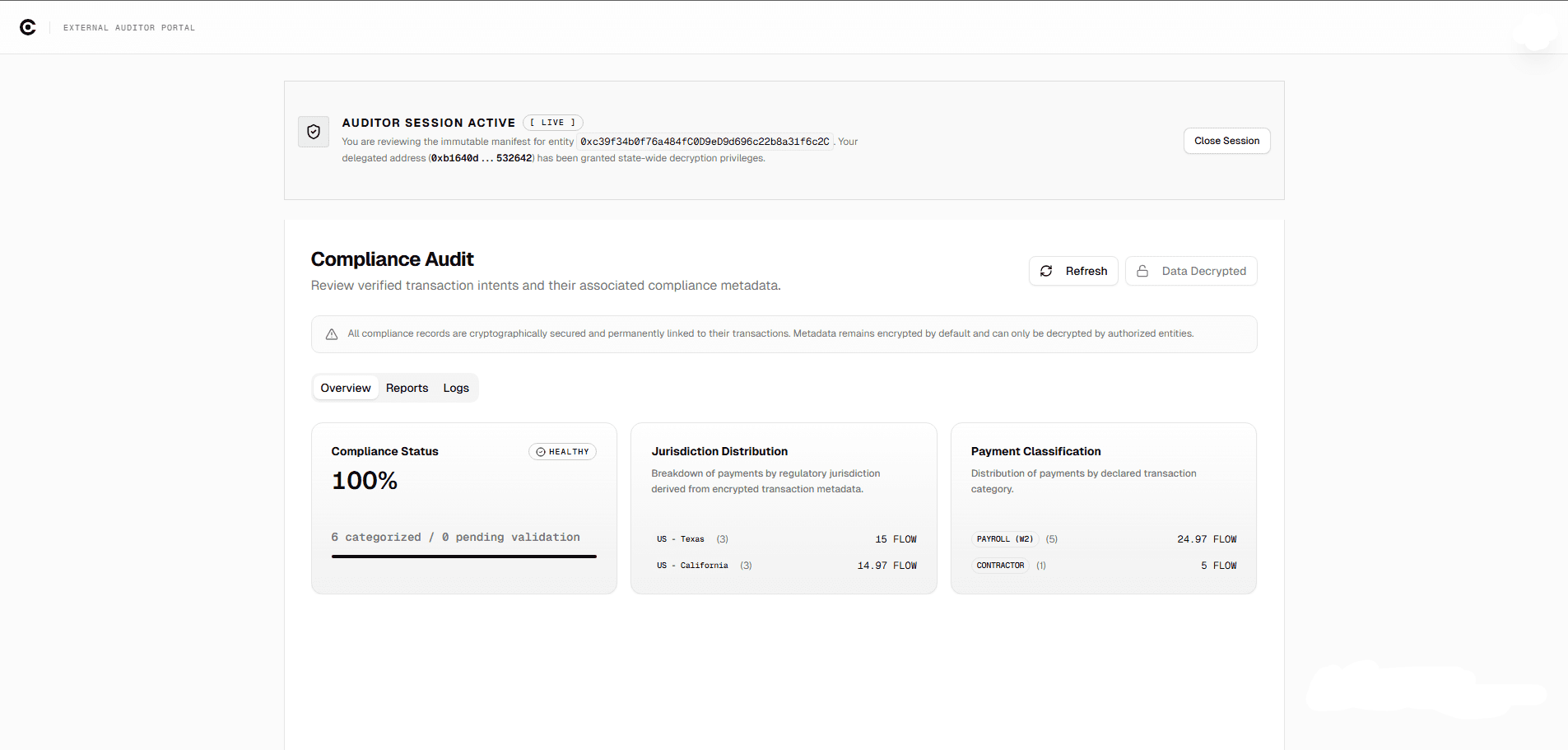Select the CONTRACTOR classification badge
Image resolution: width=1568 pixels, height=750 pixels.
[x=999, y=566]
